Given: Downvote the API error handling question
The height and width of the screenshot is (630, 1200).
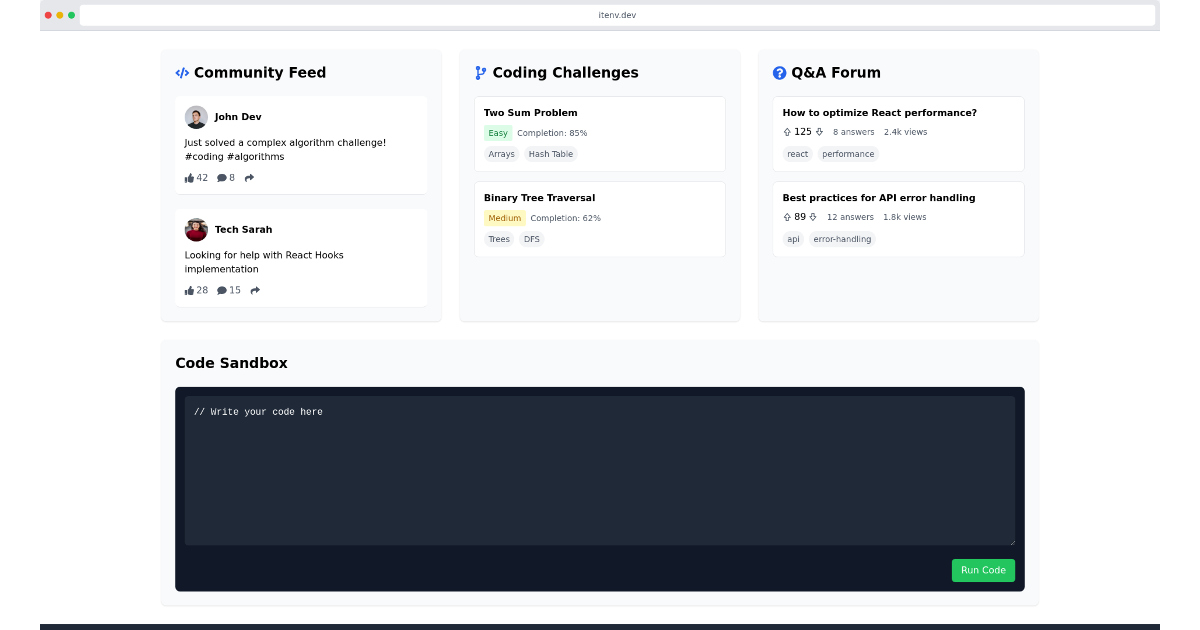Looking at the screenshot, I should (x=811, y=216).
